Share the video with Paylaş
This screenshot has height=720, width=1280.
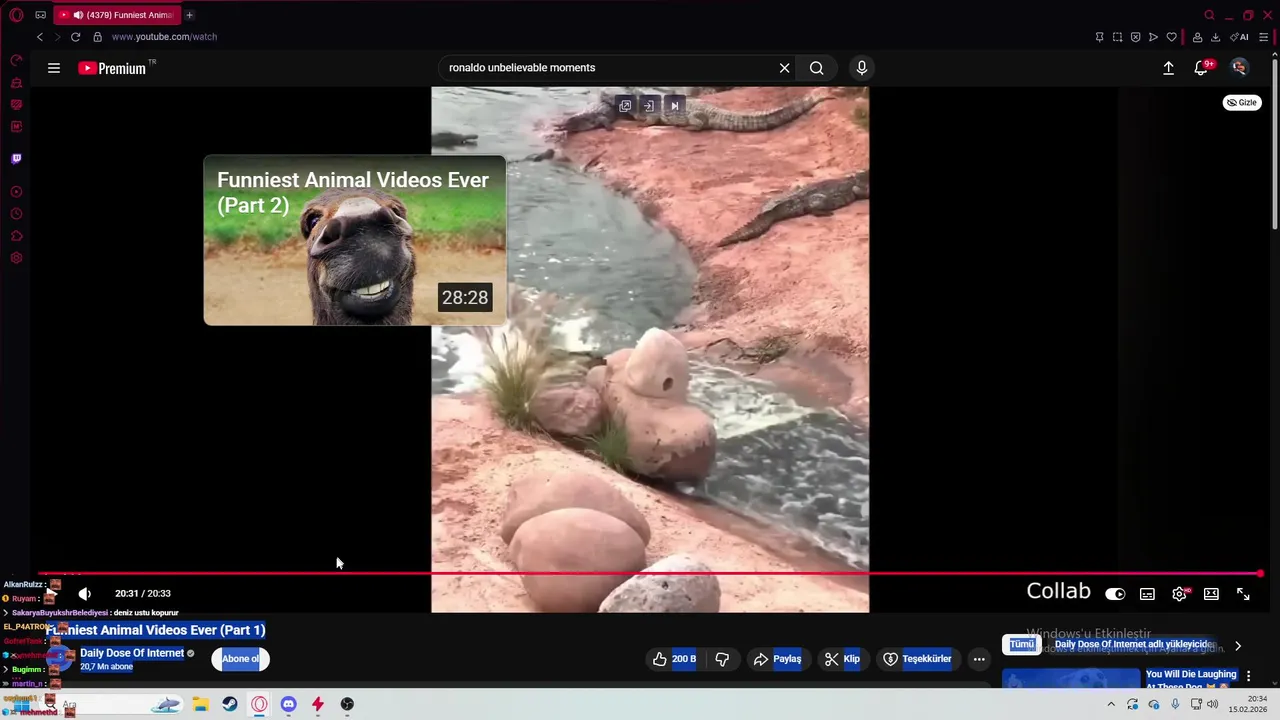(777, 659)
